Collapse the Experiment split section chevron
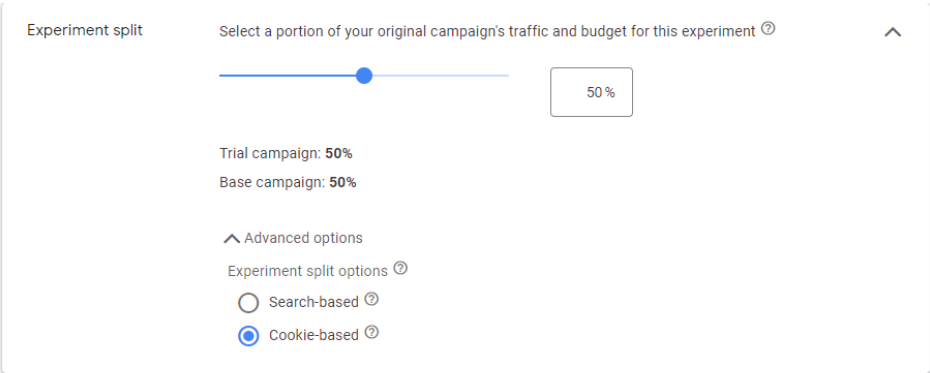The height and width of the screenshot is (373, 930). (893, 32)
